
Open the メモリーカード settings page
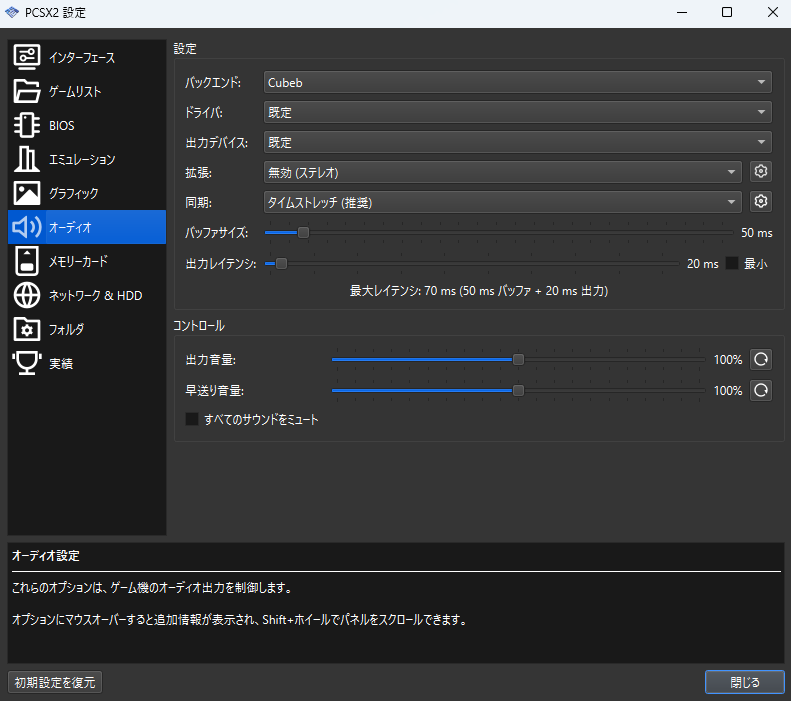(87, 261)
